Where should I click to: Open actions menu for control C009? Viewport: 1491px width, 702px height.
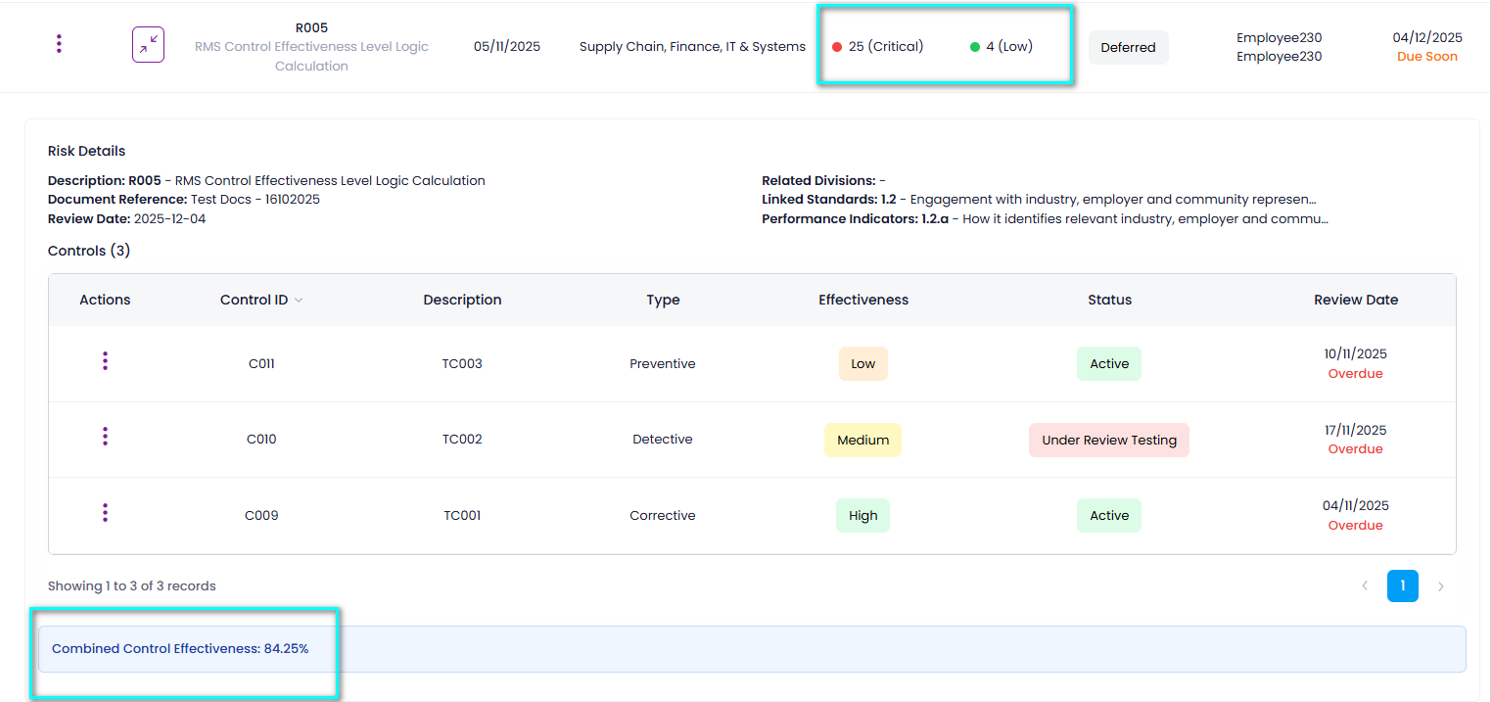click(105, 513)
